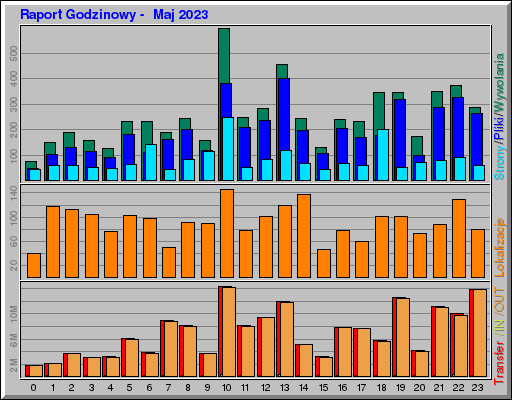Click hour label 7 on x-axis
The height and width of the screenshot is (400, 512).
pyautogui.click(x=168, y=388)
